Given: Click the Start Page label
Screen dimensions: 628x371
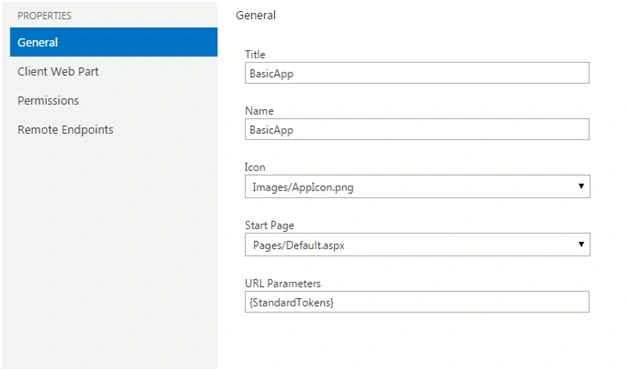Looking at the screenshot, I should [270, 226].
